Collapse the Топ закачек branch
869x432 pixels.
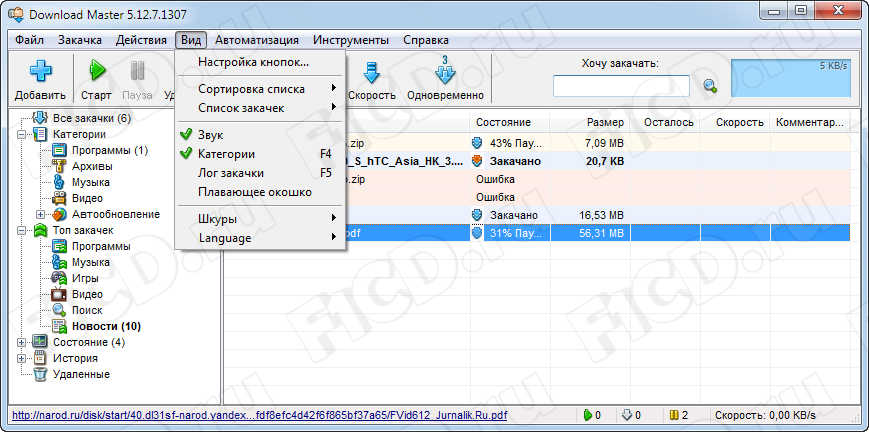(21, 231)
